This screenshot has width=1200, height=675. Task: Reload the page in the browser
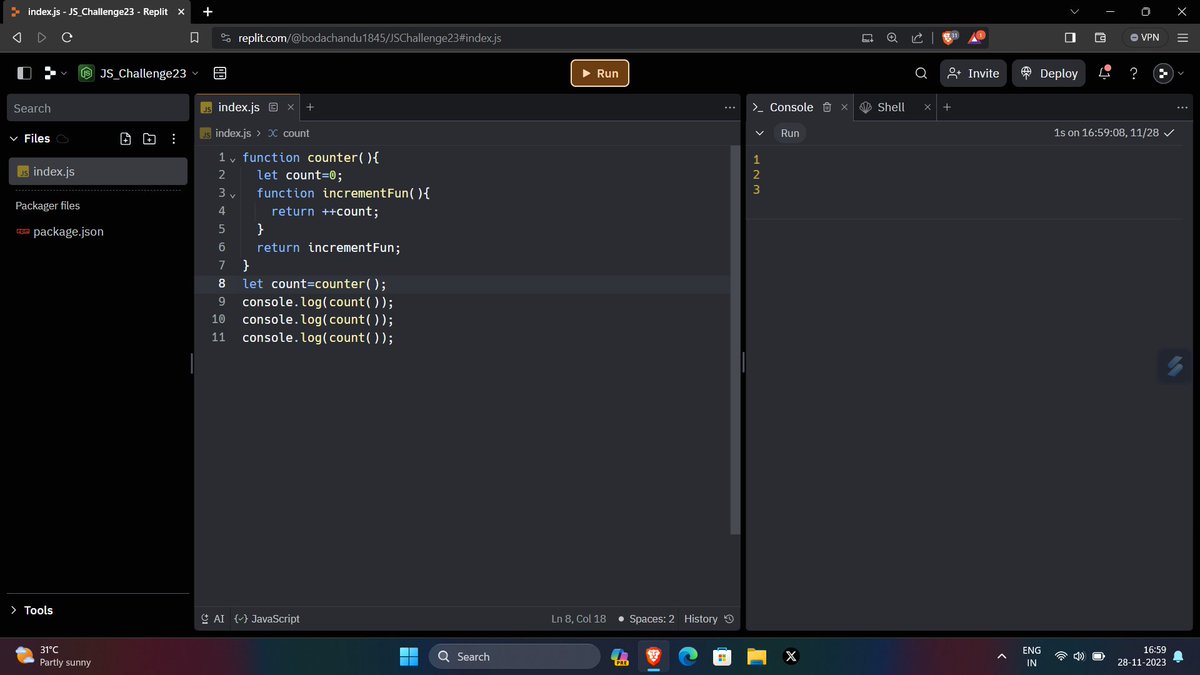point(67,38)
